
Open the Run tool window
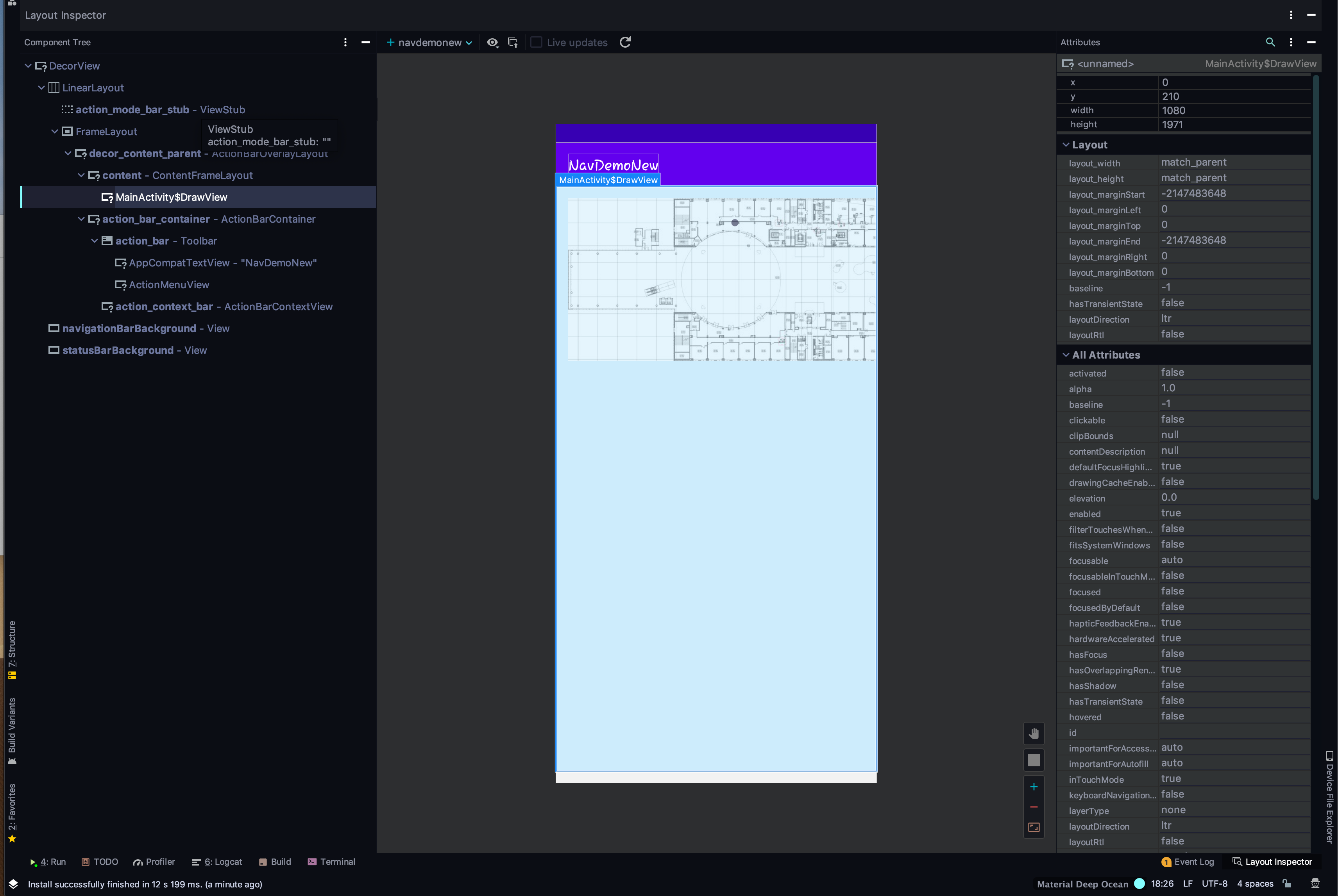pyautogui.click(x=47, y=862)
